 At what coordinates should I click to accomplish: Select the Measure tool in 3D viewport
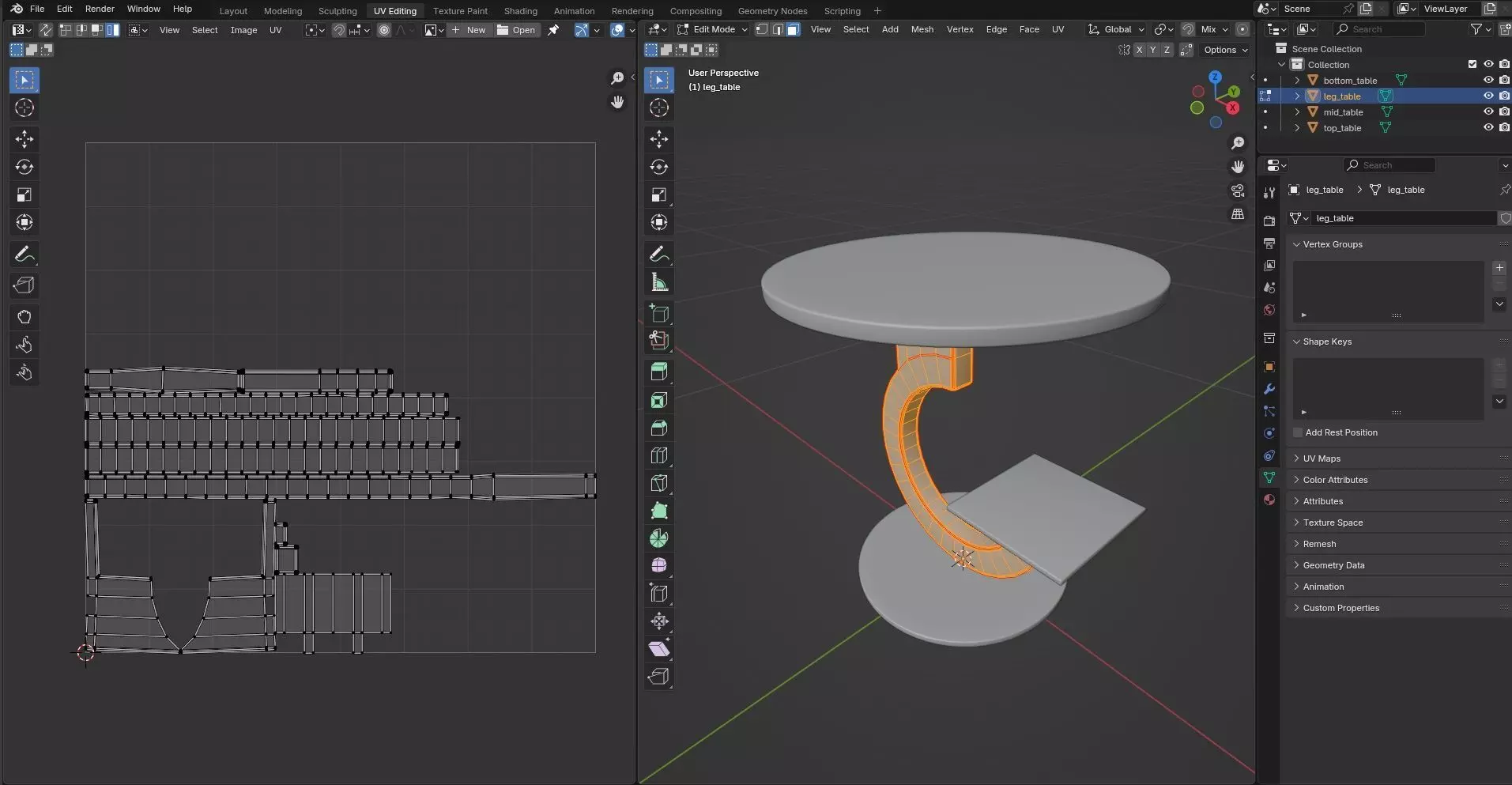[659, 282]
